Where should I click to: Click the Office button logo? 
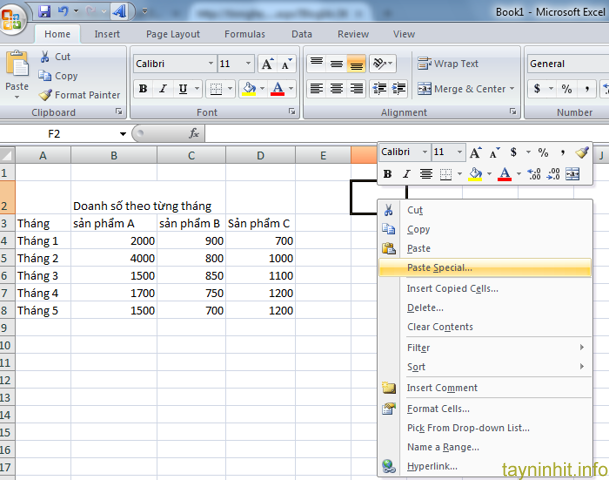14,18
